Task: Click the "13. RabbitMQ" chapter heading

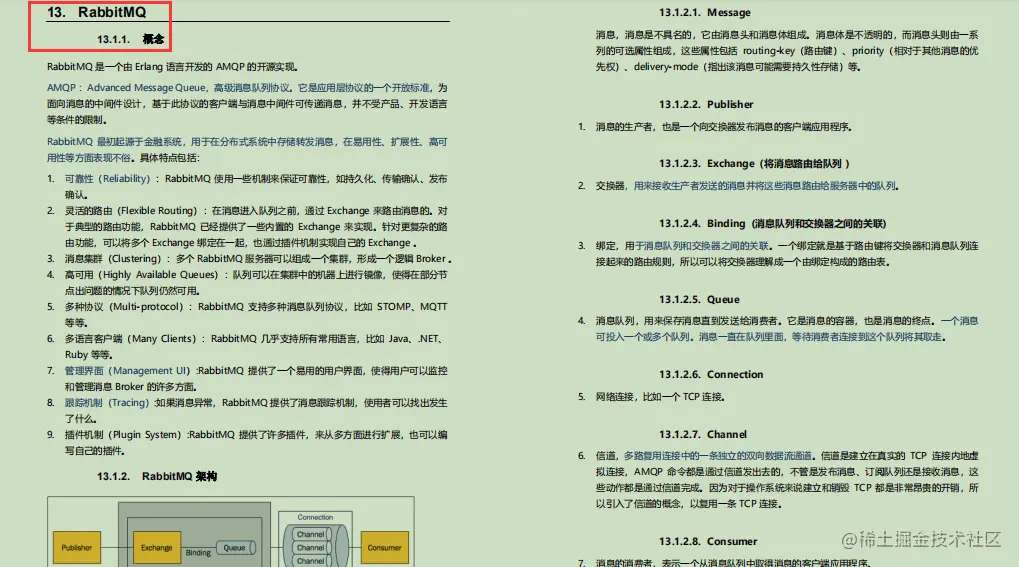Action: pyautogui.click(x=97, y=12)
